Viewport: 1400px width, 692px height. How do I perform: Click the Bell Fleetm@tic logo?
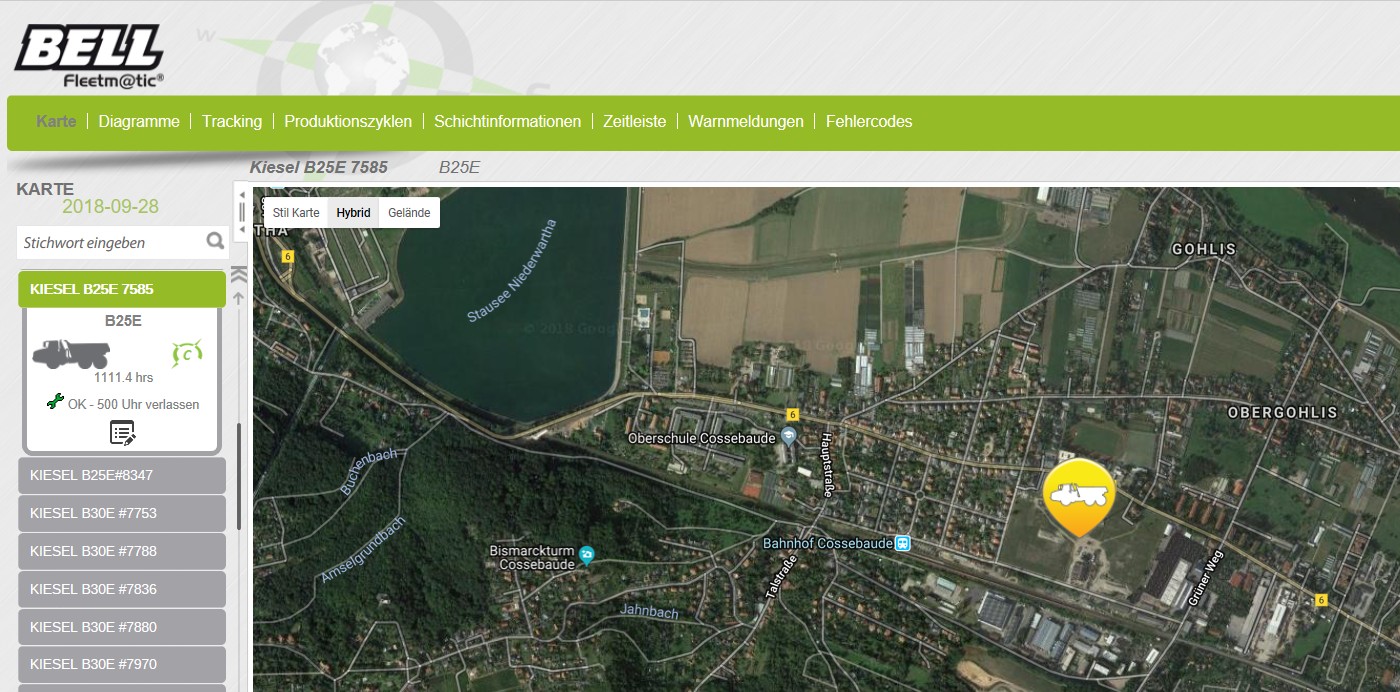click(90, 57)
